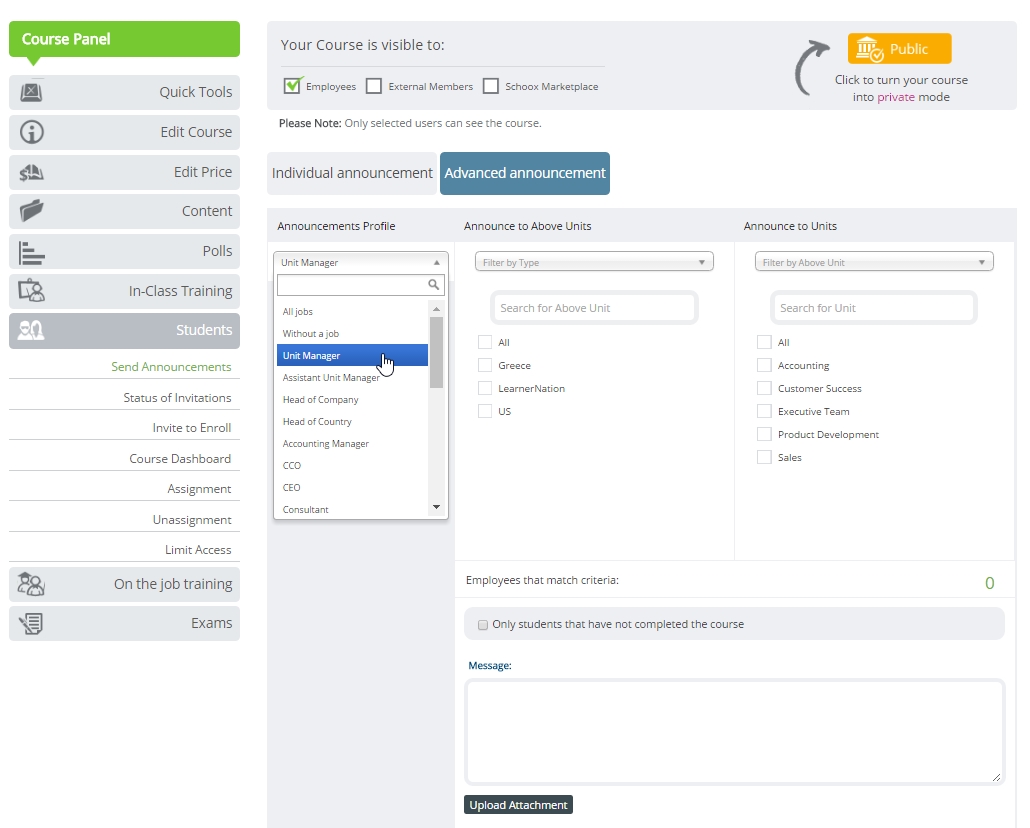Viewport: 1030px width, 828px height.
Task: Click the Course Panel header
Action: pyautogui.click(x=124, y=39)
